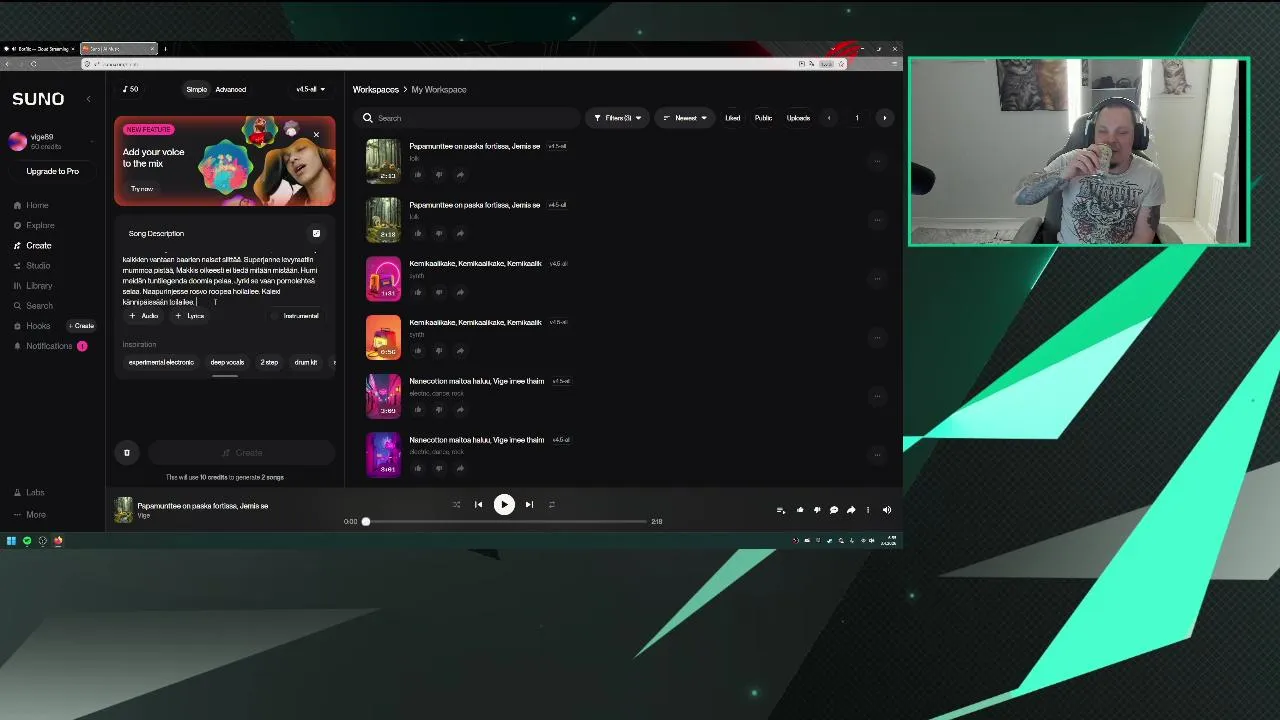Click the 50 credits music note counter
This screenshot has height=720, width=1280.
pyautogui.click(x=131, y=89)
